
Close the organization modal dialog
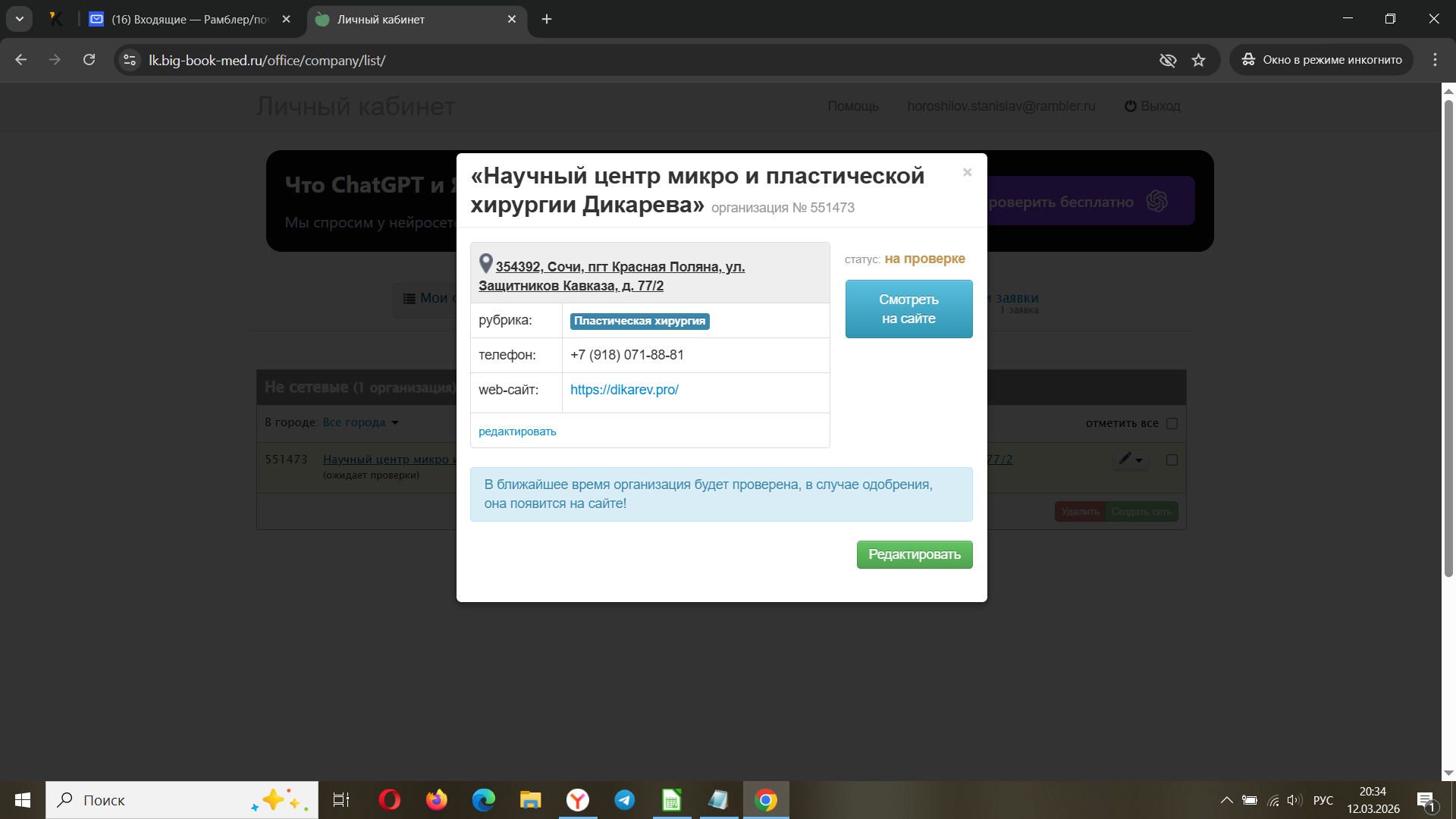pos(967,173)
